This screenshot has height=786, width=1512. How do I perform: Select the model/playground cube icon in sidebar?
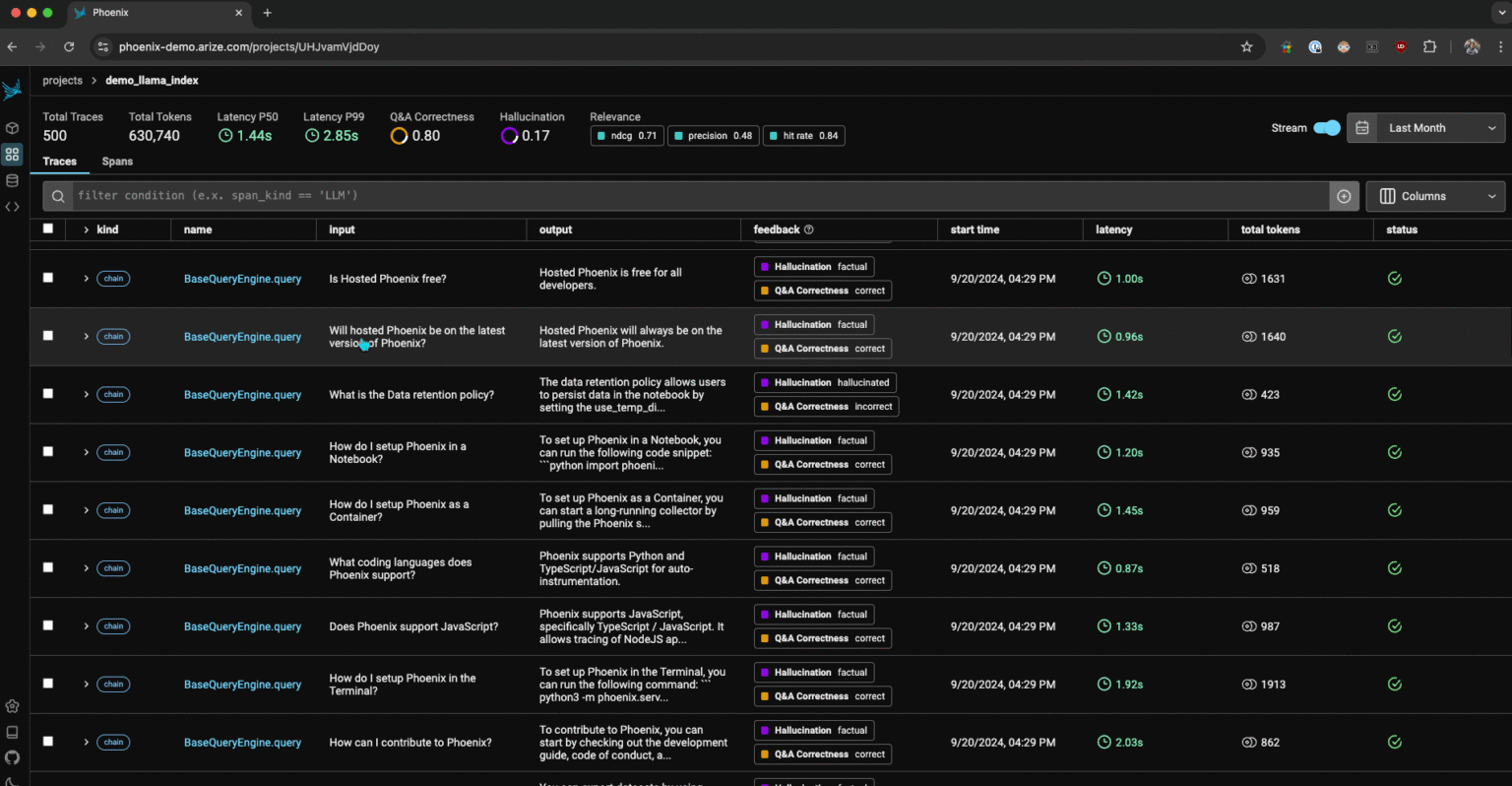point(12,127)
